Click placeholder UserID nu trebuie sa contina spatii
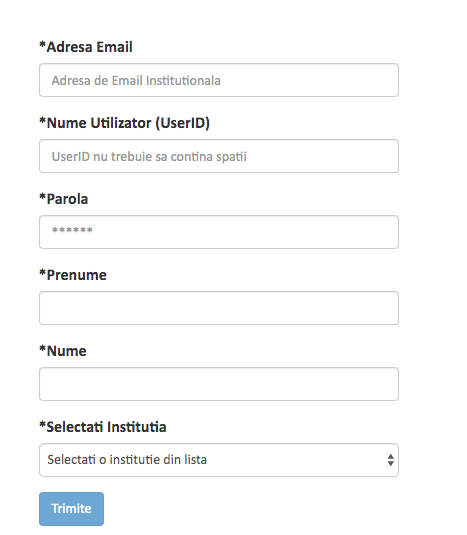467x535 pixels. click(149, 157)
